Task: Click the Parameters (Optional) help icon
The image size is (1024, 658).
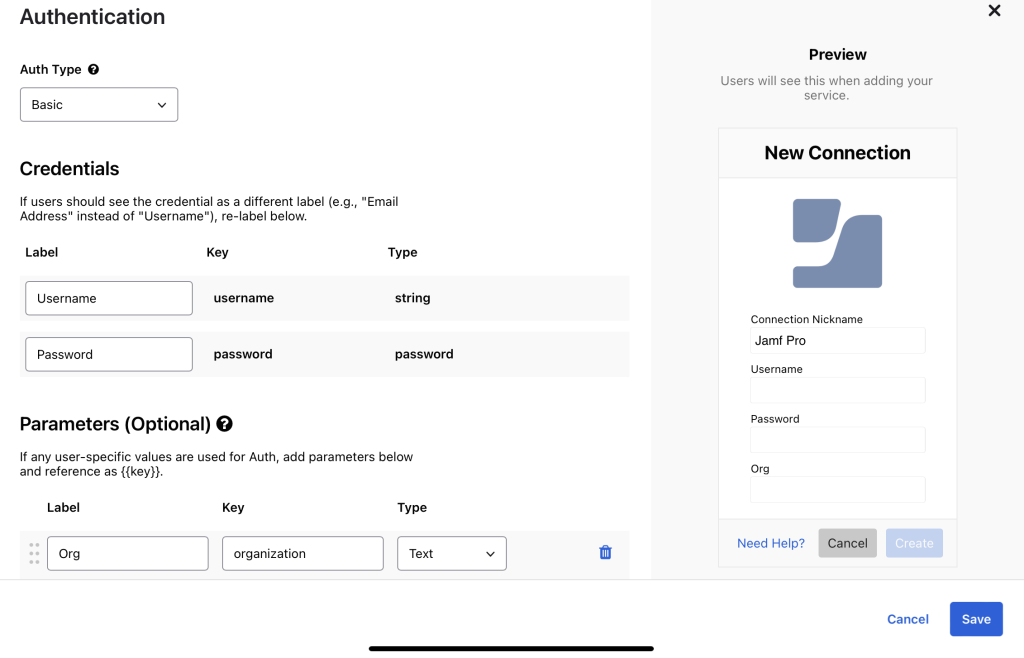Action: 225,424
